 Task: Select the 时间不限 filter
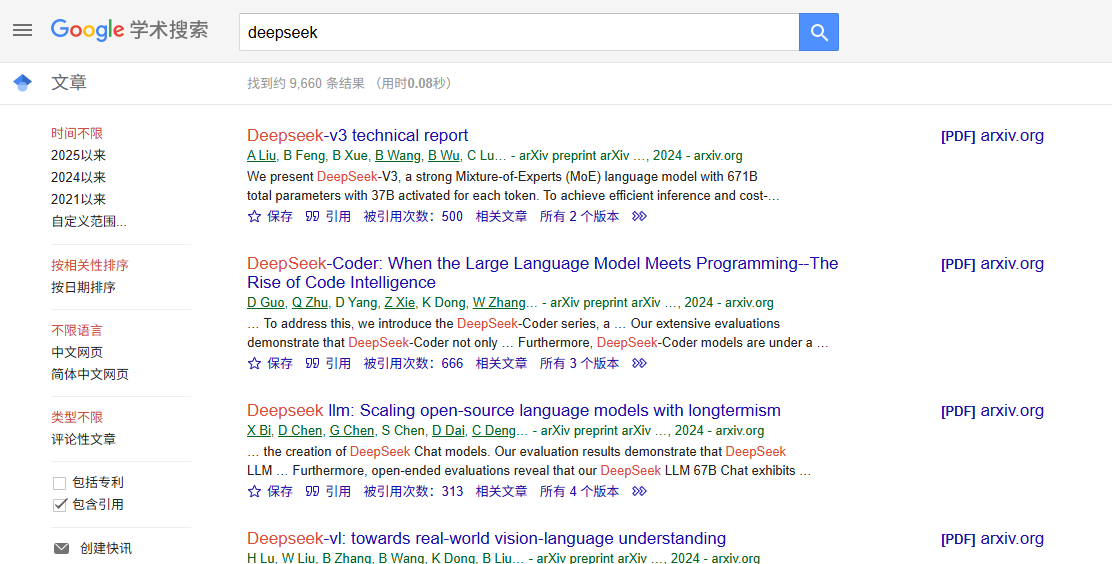77,133
